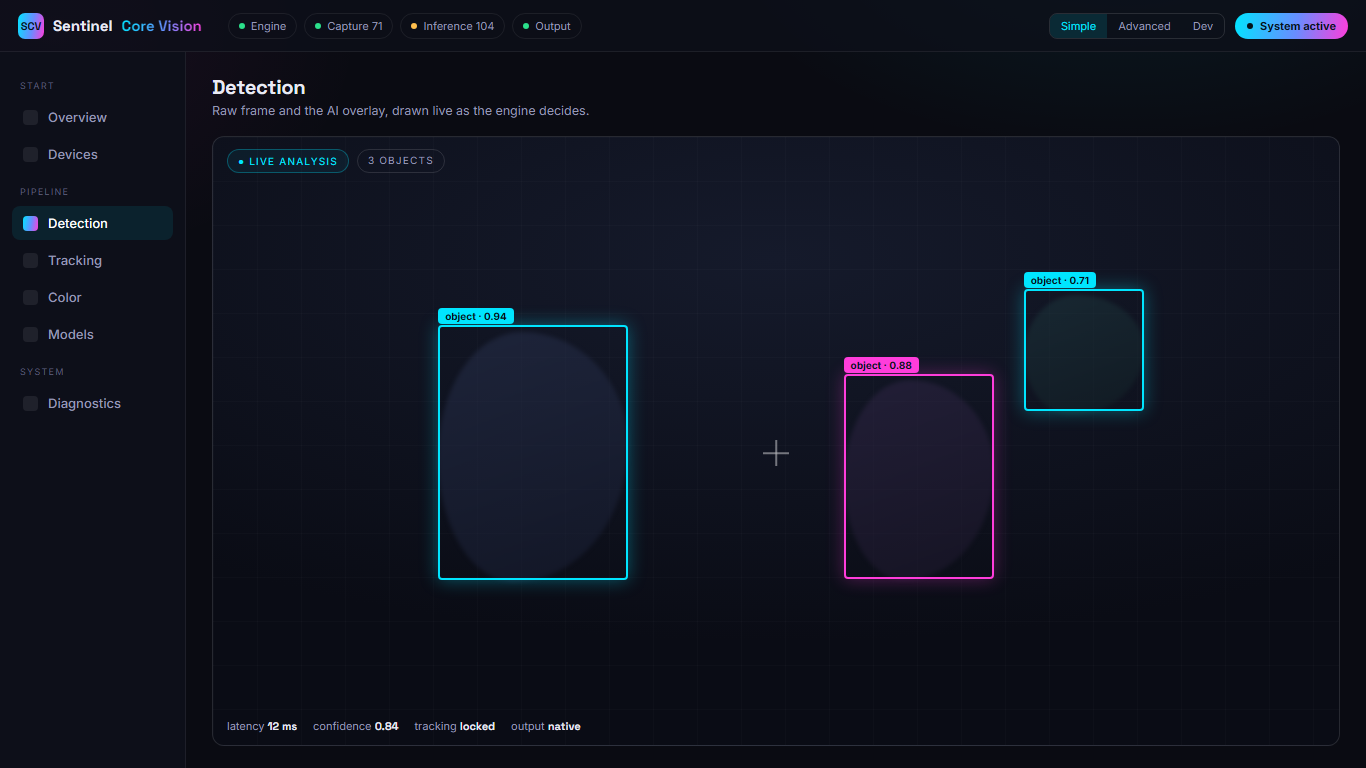Click the center crosshair marker
Image resolution: width=1366 pixels, height=768 pixels.
point(776,453)
